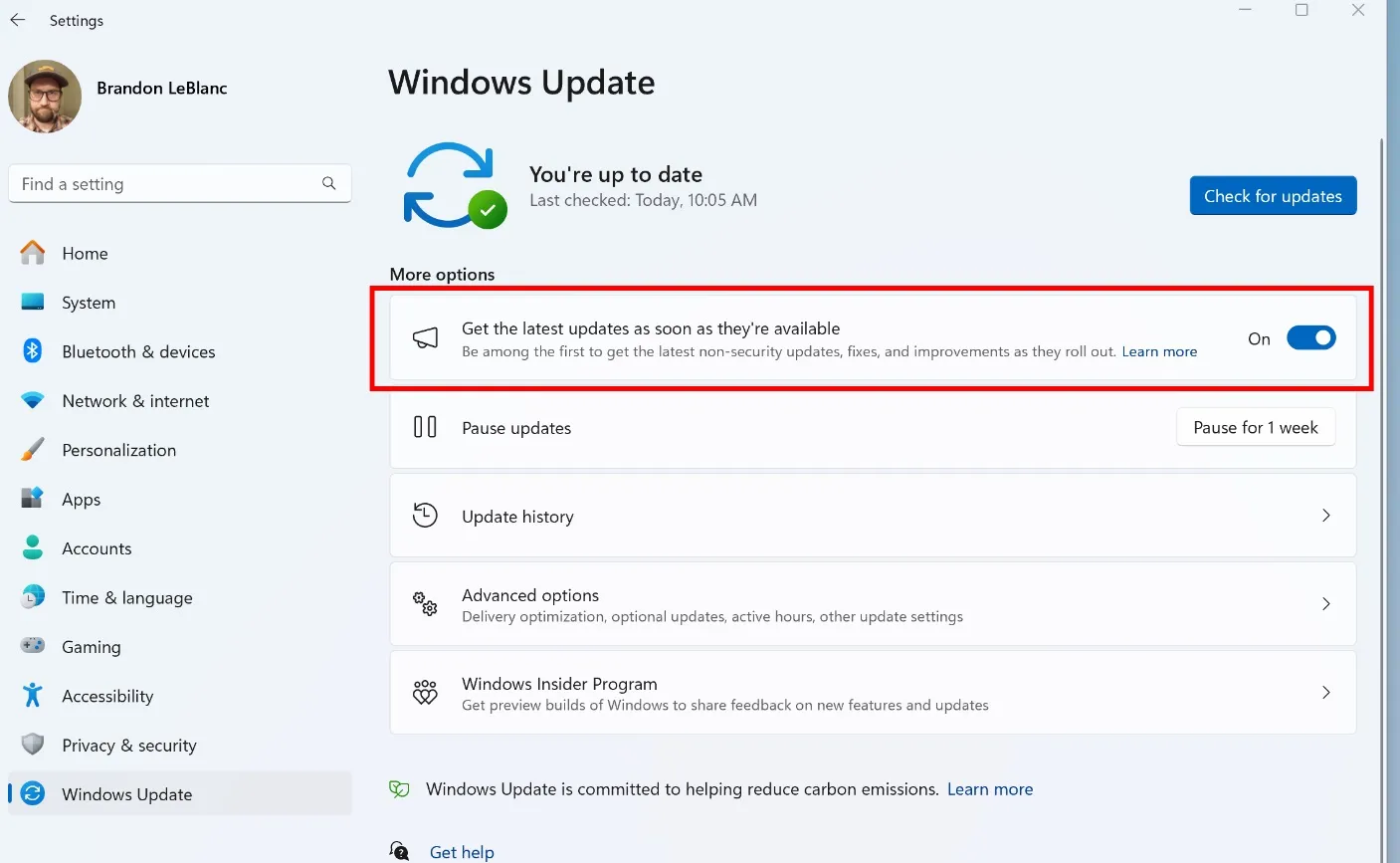Click the search magnifier icon

tap(329, 183)
